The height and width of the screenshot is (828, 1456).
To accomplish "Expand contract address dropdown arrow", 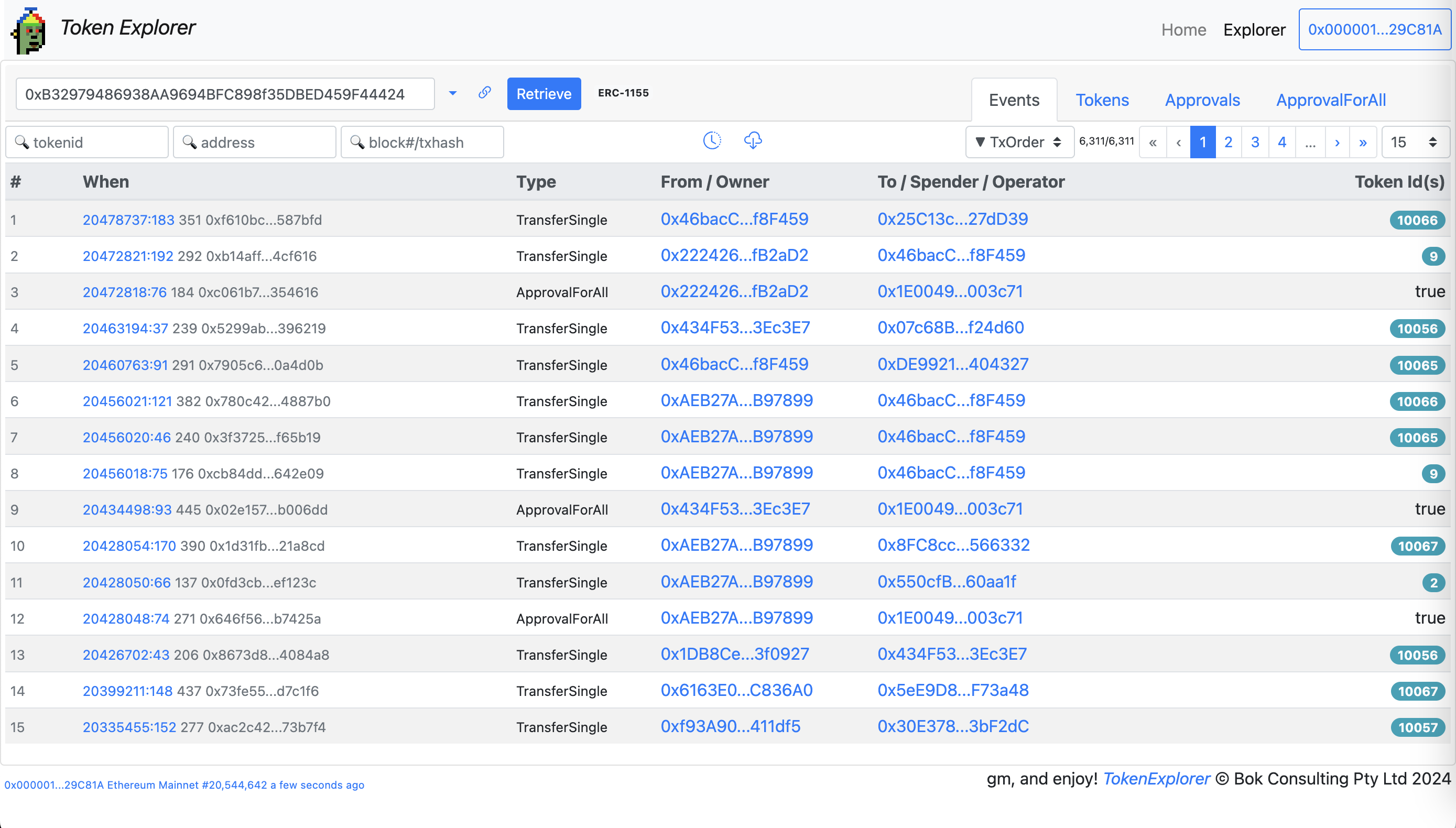I will tap(453, 93).
